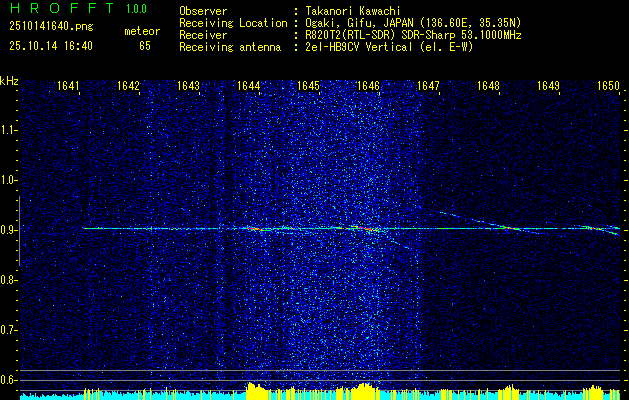Click the filename 2510141640.png
Image resolution: width=629 pixels, height=400 pixels.
click(51, 27)
